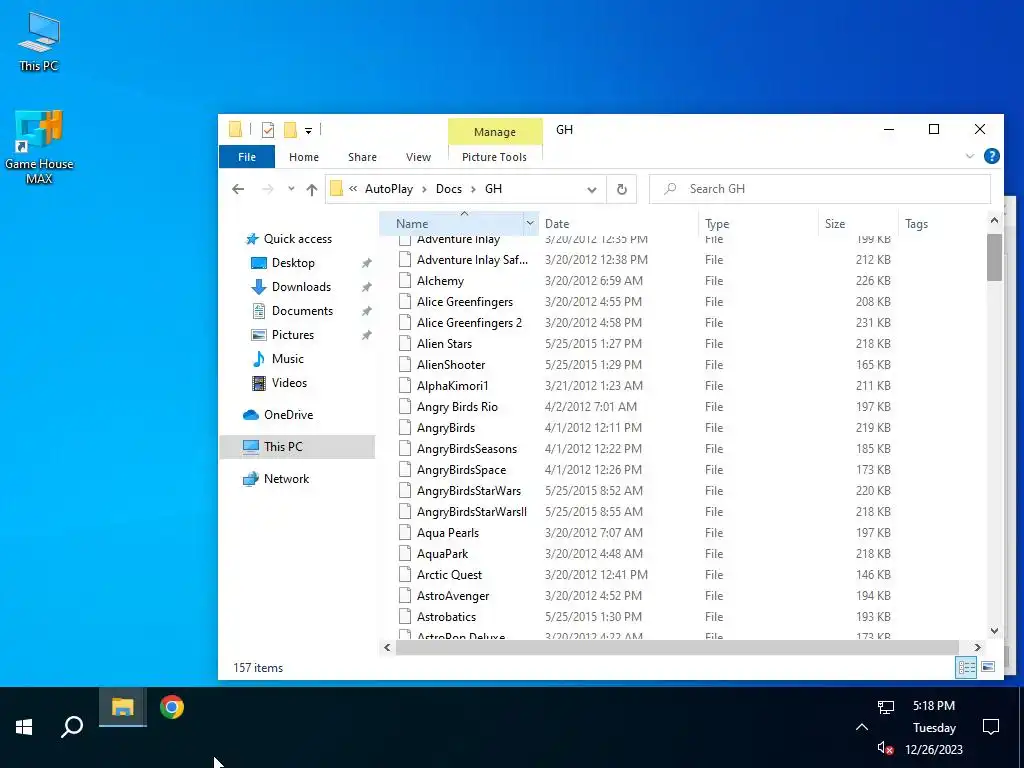Click the Alien Stars file icon
The height and width of the screenshot is (768, 1024).
pos(405,344)
